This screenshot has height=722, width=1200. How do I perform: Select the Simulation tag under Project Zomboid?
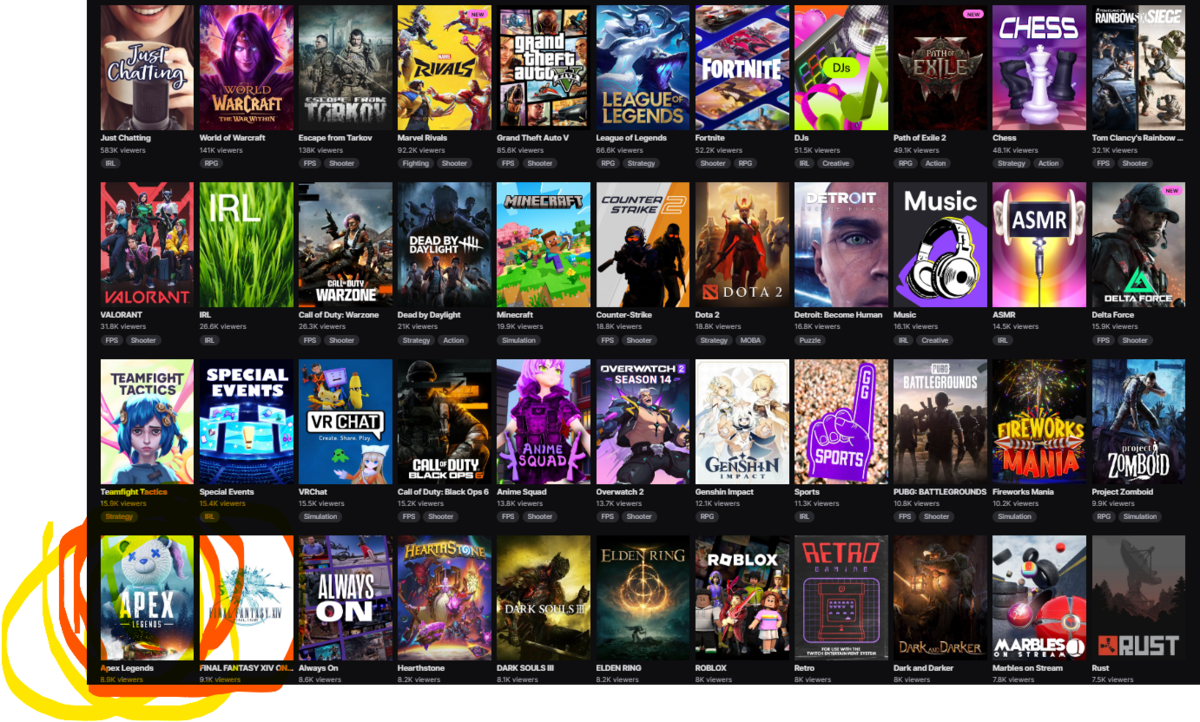1140,517
